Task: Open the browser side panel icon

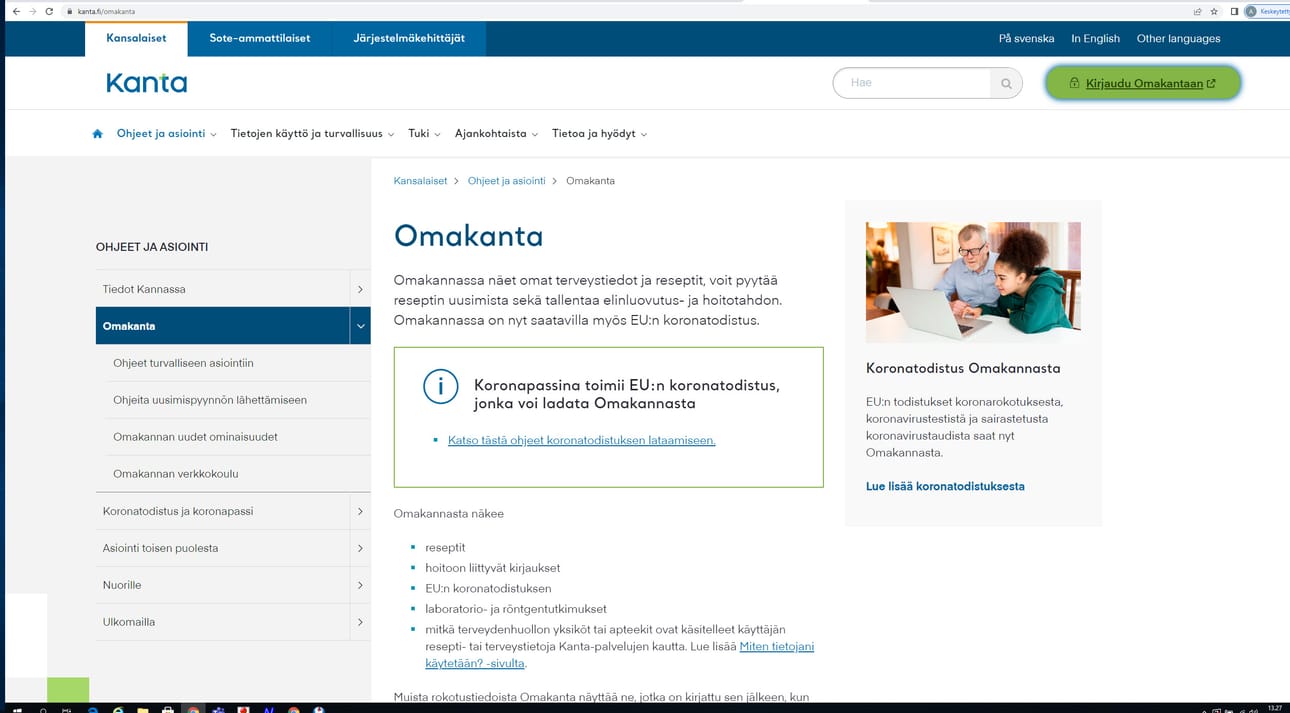Action: [x=1234, y=11]
